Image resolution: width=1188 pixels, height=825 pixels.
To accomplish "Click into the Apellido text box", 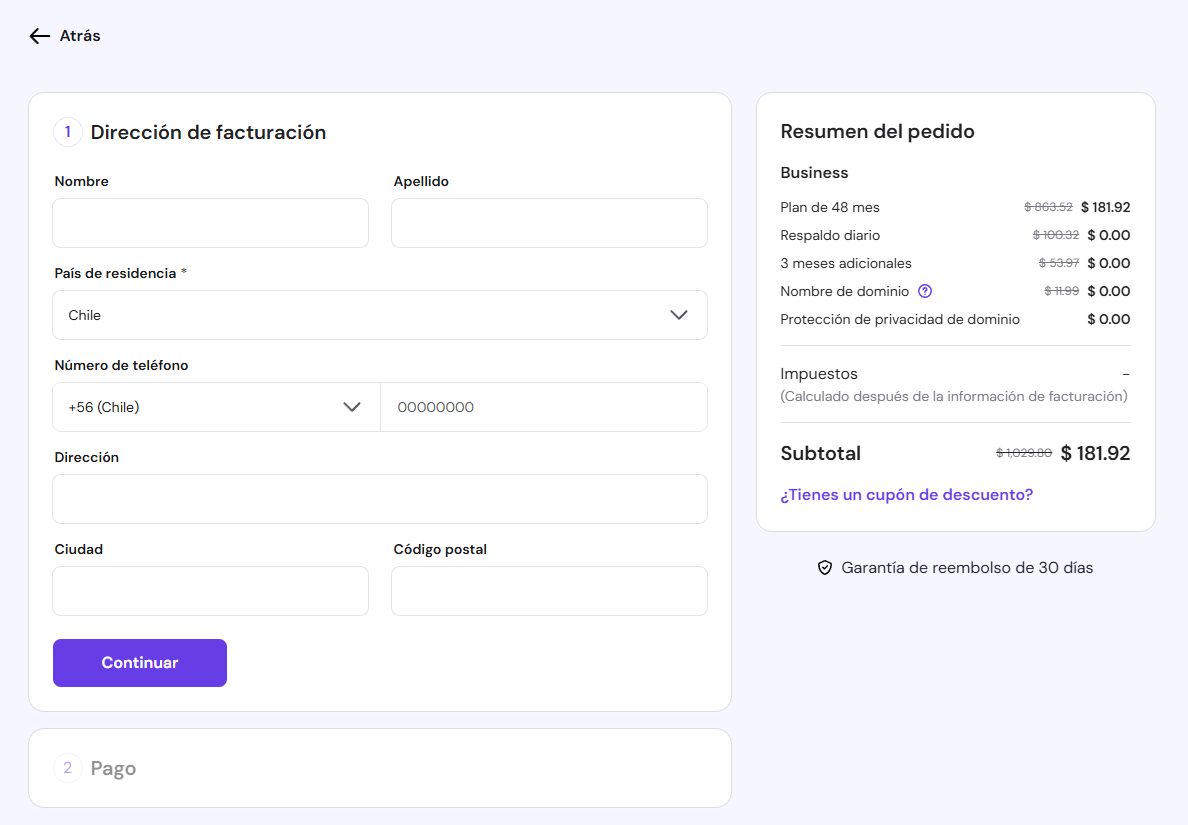I will click(549, 223).
